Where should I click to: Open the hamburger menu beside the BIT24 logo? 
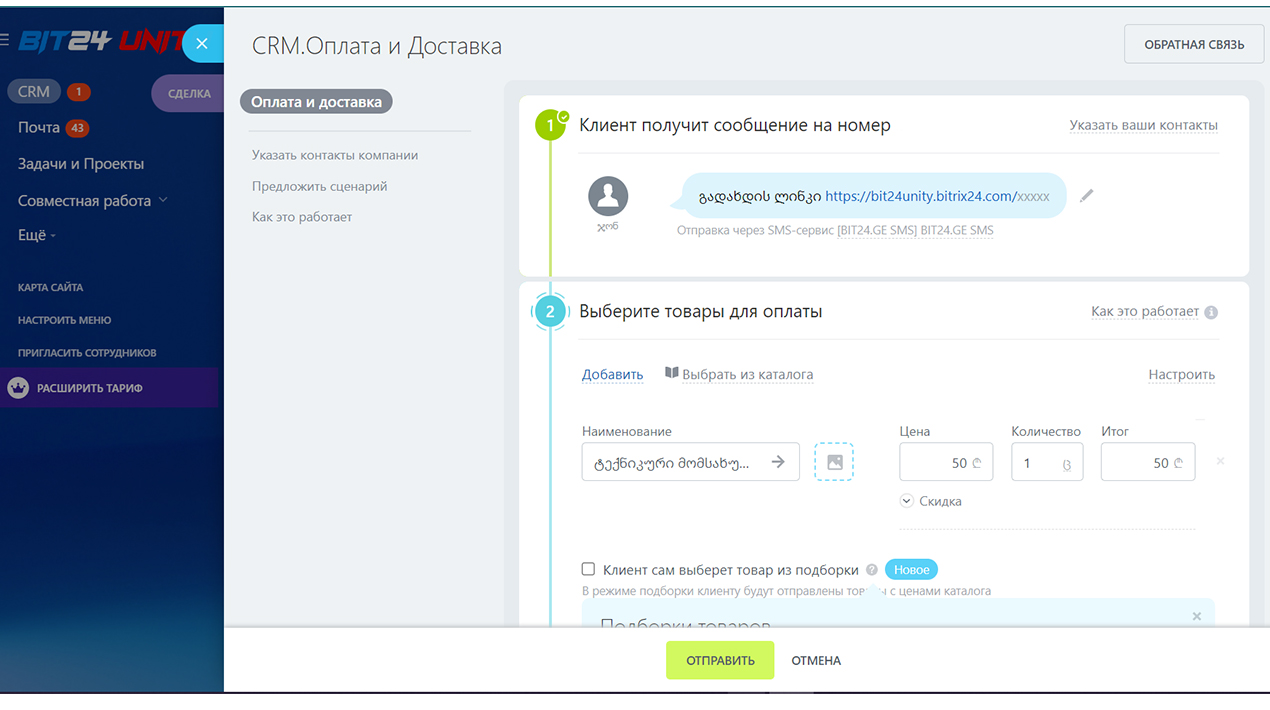click(5, 40)
